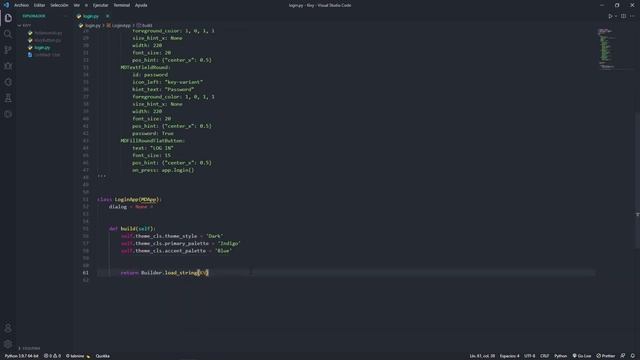The height and width of the screenshot is (360, 640).
Task: Click the Go Live status bar button
Action: [x=582, y=356]
